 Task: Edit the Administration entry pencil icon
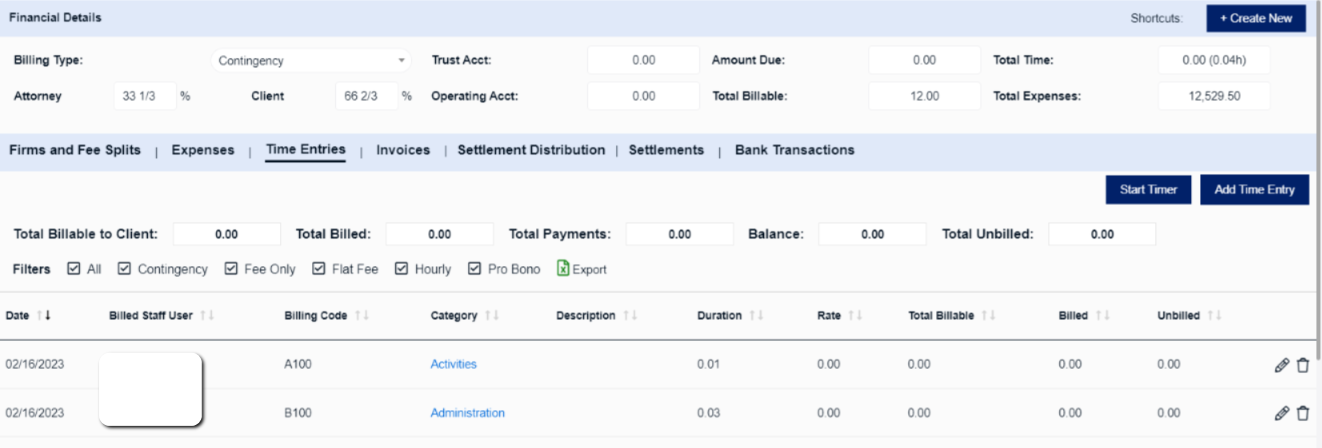(1281, 413)
